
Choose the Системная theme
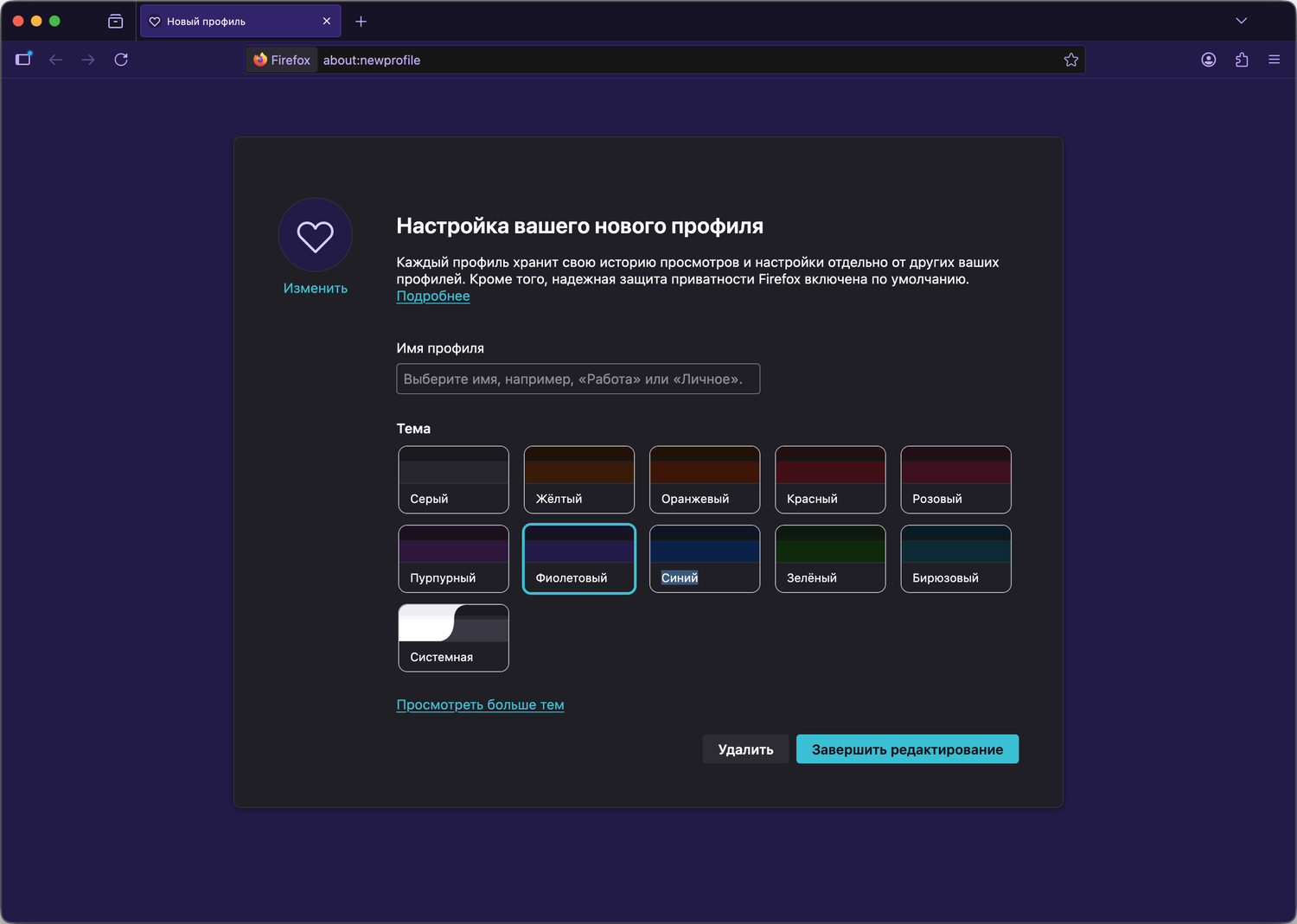point(454,638)
